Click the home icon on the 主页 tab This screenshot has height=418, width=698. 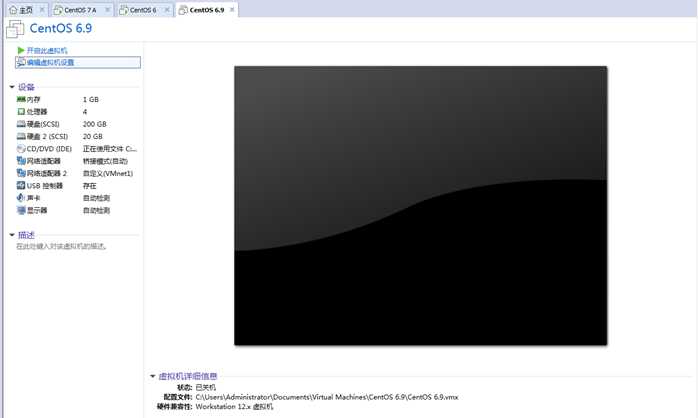click(x=13, y=10)
